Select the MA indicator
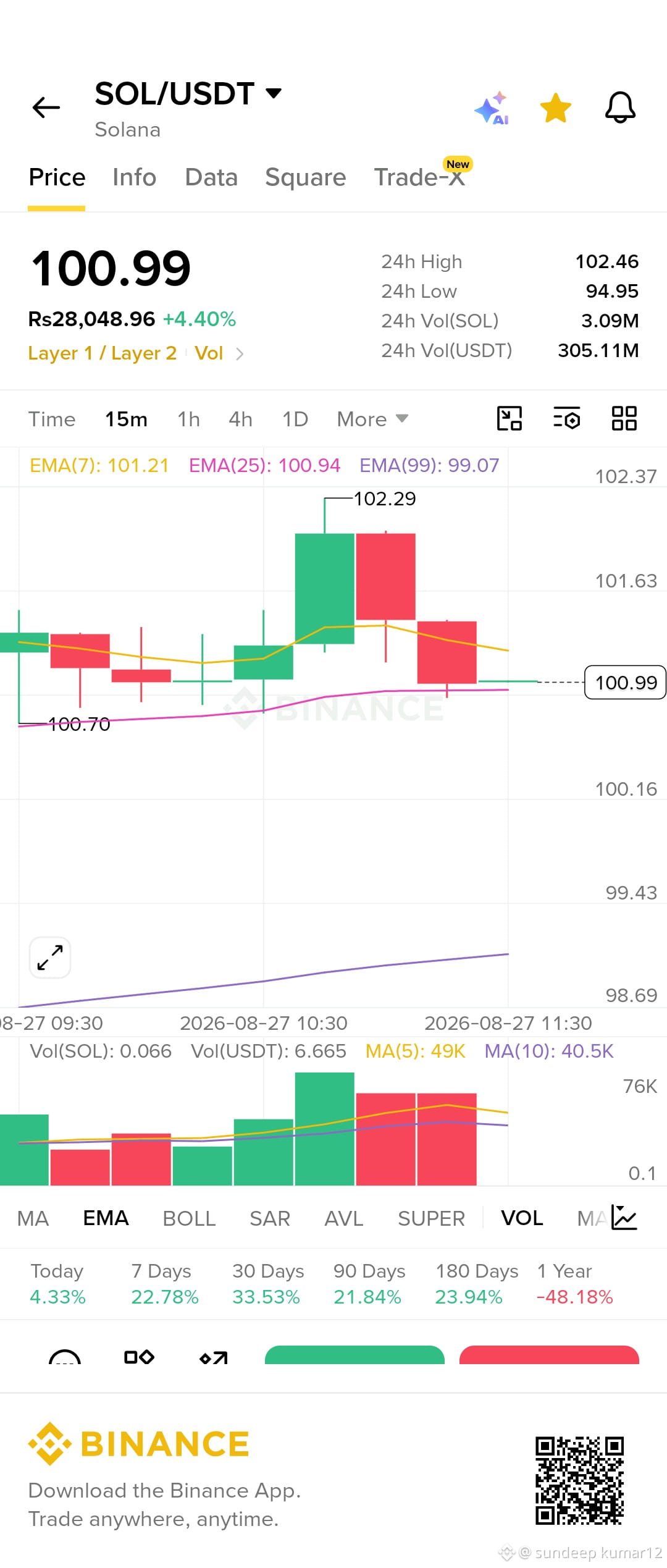667x1568 pixels. click(33, 1218)
